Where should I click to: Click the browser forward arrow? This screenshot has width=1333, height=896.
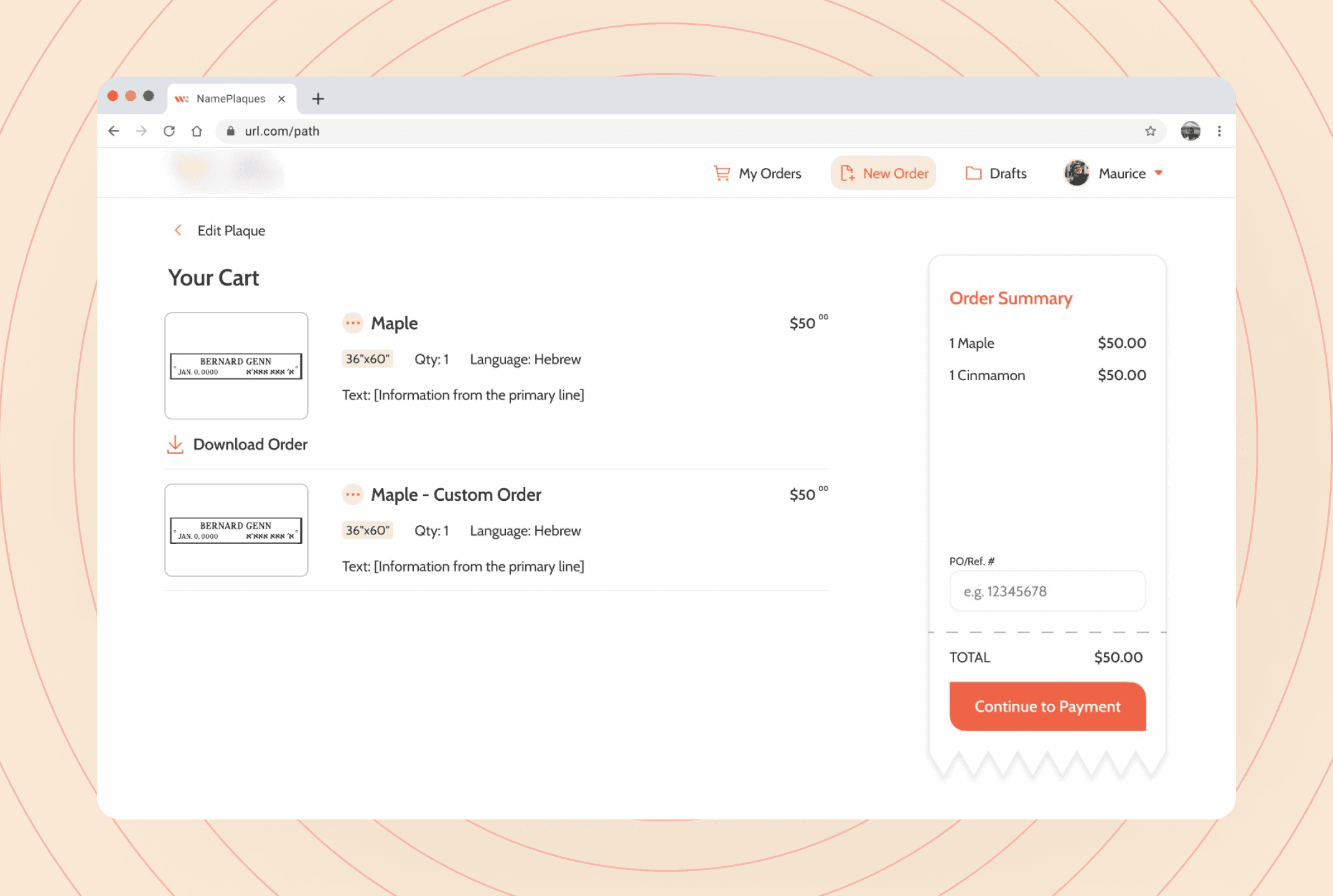pos(141,131)
